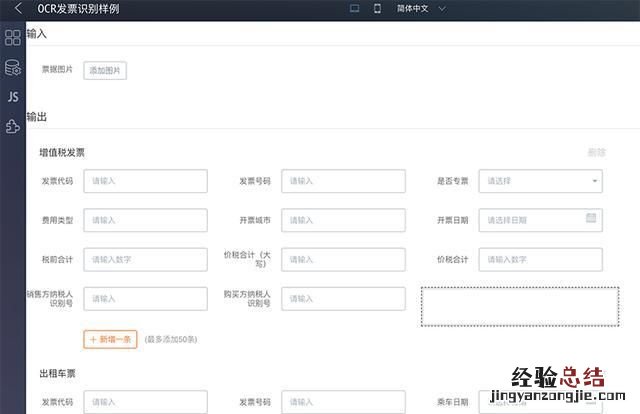Screen dimensions: 640x414
Task: Click the 销售方纳税人识别号 input field
Action: 145,298
